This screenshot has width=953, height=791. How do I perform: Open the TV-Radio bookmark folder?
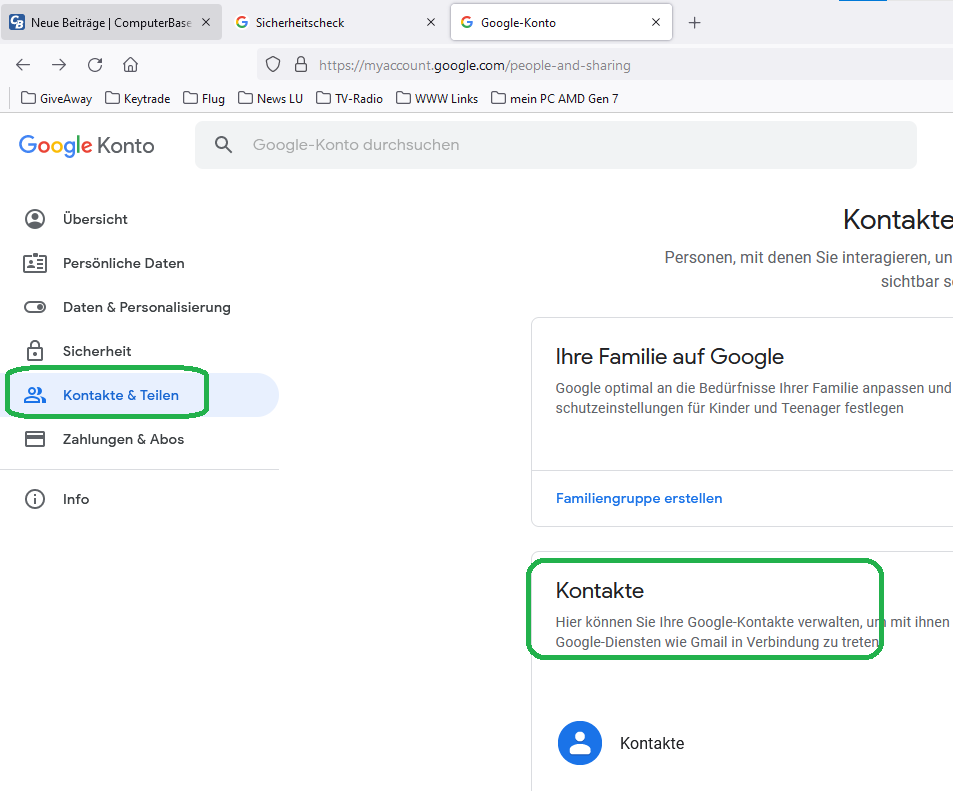pos(349,98)
